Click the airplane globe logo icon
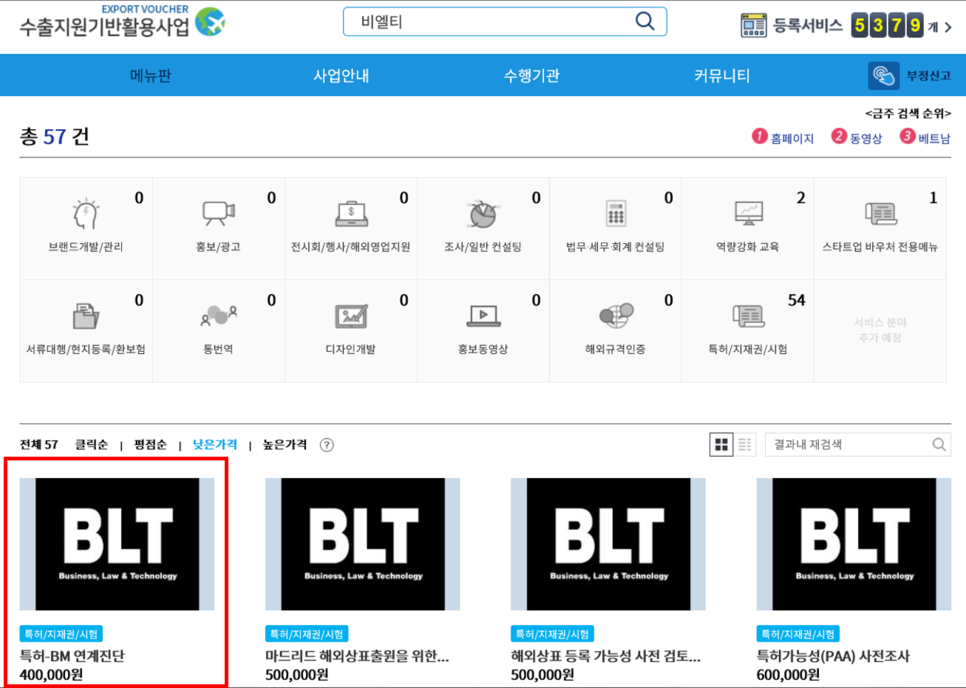The width and height of the screenshot is (966, 688). (210, 22)
